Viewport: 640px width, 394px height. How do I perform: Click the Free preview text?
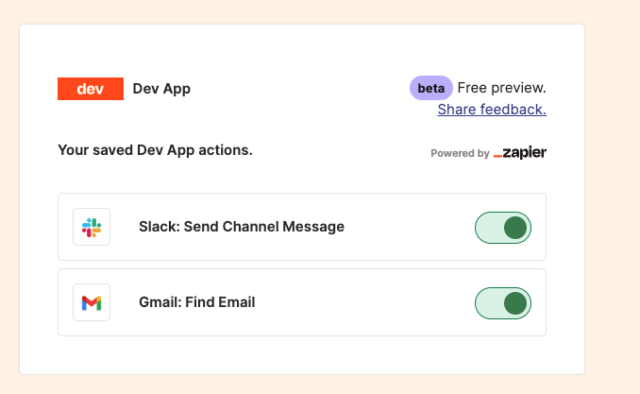502,88
